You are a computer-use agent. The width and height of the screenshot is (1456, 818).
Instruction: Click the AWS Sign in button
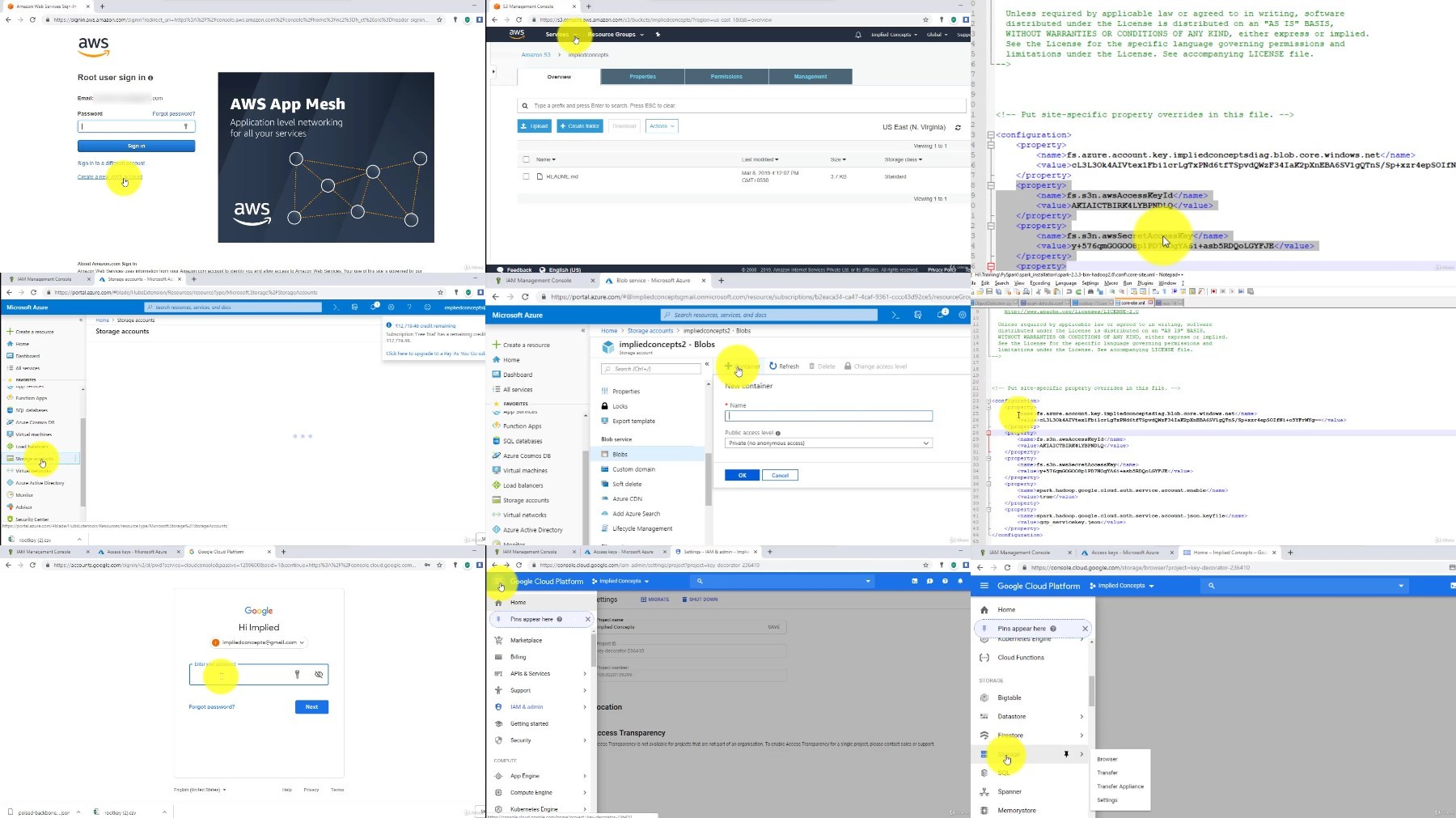[x=136, y=146]
